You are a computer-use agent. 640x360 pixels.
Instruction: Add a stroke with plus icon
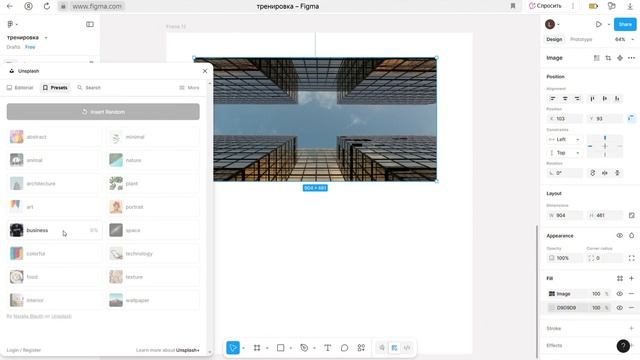(x=631, y=328)
